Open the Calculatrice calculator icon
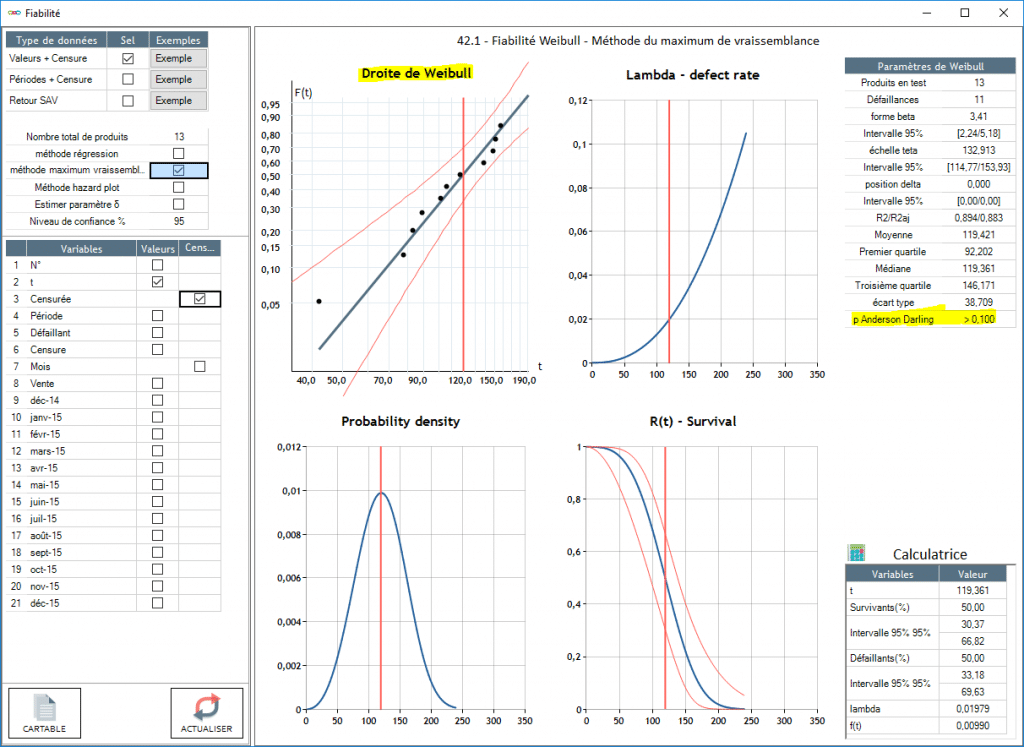This screenshot has height=747, width=1024. 856,553
